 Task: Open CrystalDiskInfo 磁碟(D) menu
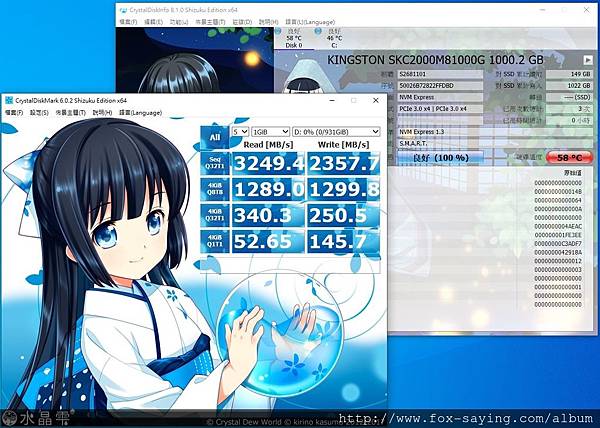coord(242,22)
